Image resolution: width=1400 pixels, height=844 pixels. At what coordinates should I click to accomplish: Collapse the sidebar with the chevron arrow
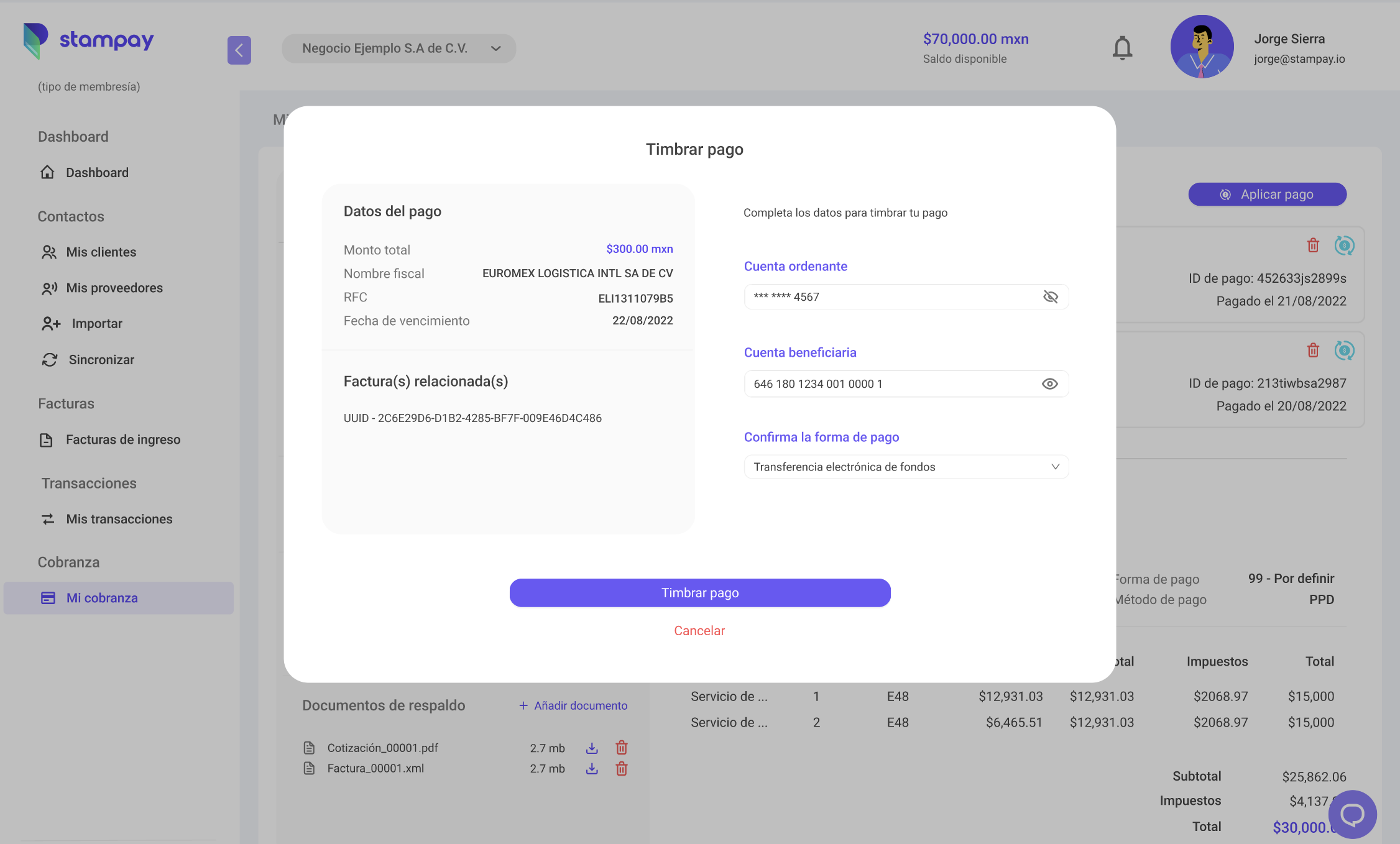(x=239, y=50)
